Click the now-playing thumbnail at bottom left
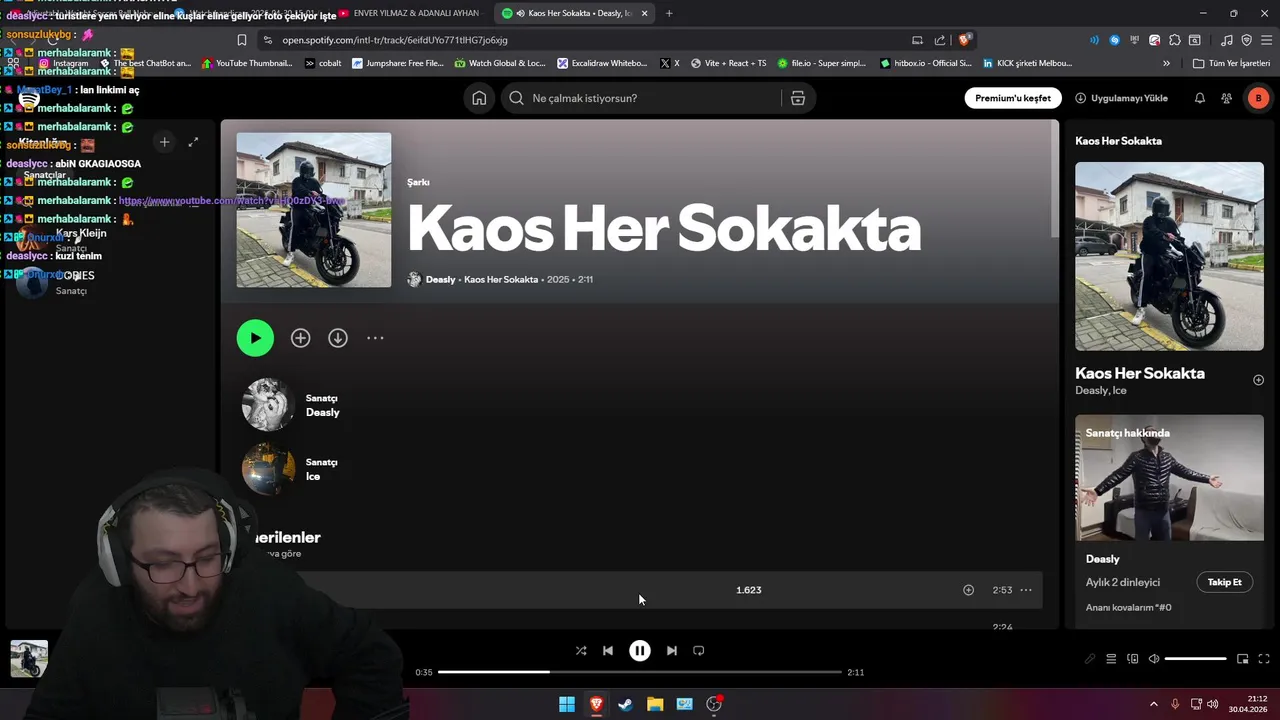This screenshot has height=720, width=1280. (x=29, y=659)
